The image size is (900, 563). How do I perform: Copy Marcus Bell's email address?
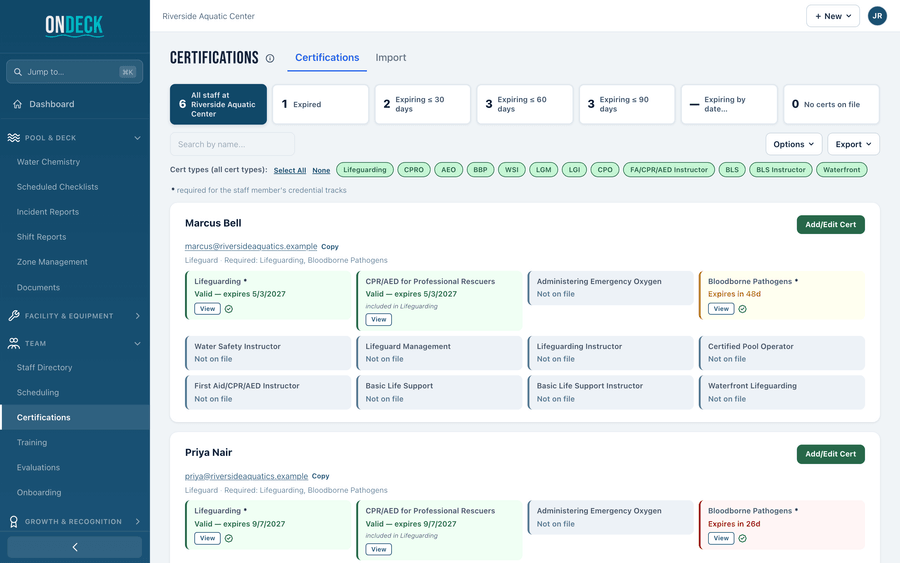click(329, 246)
